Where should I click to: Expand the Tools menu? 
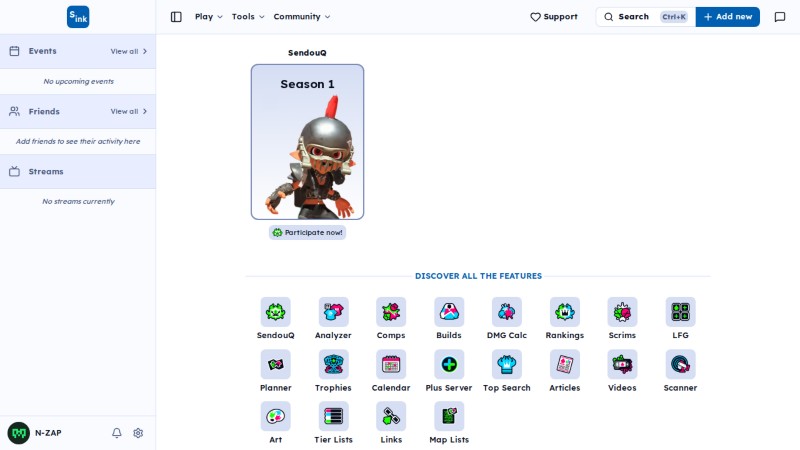[x=248, y=17]
